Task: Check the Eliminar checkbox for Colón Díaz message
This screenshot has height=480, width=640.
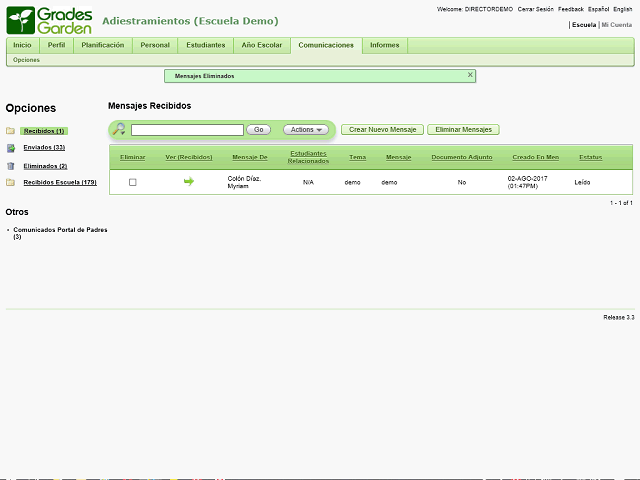Action: click(132, 182)
